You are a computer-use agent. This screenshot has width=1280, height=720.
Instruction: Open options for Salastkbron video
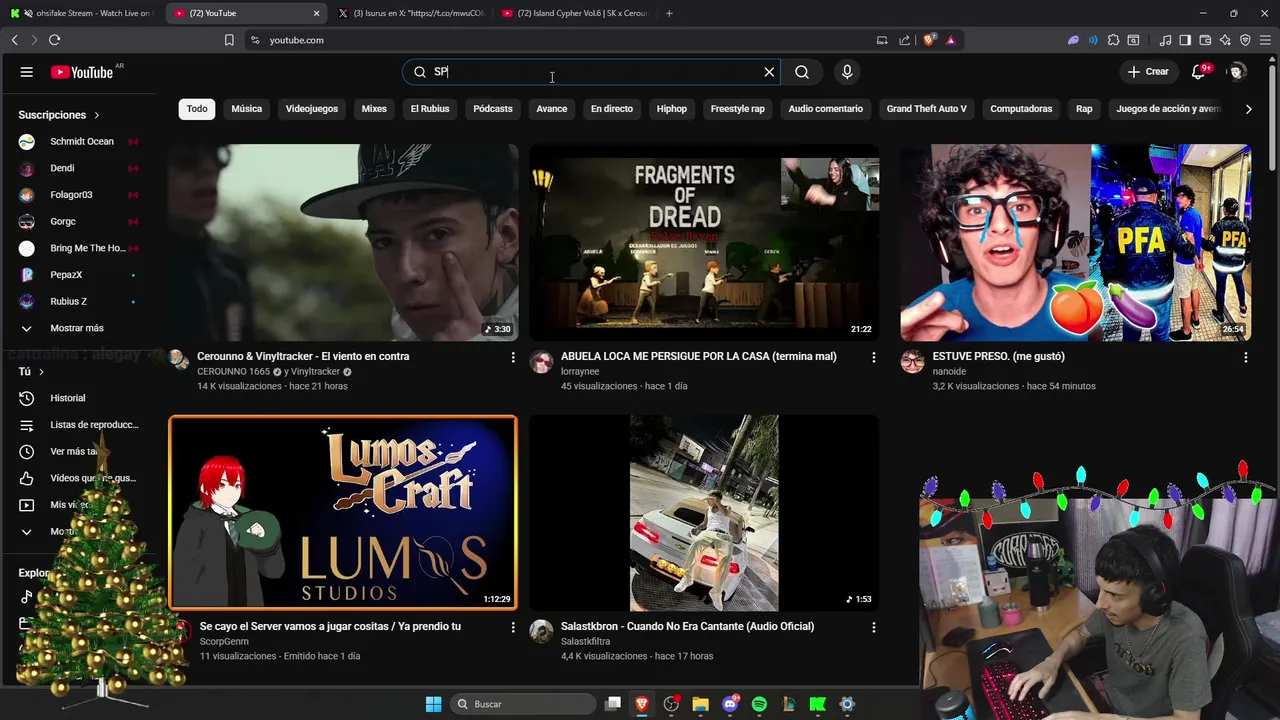[x=874, y=627]
